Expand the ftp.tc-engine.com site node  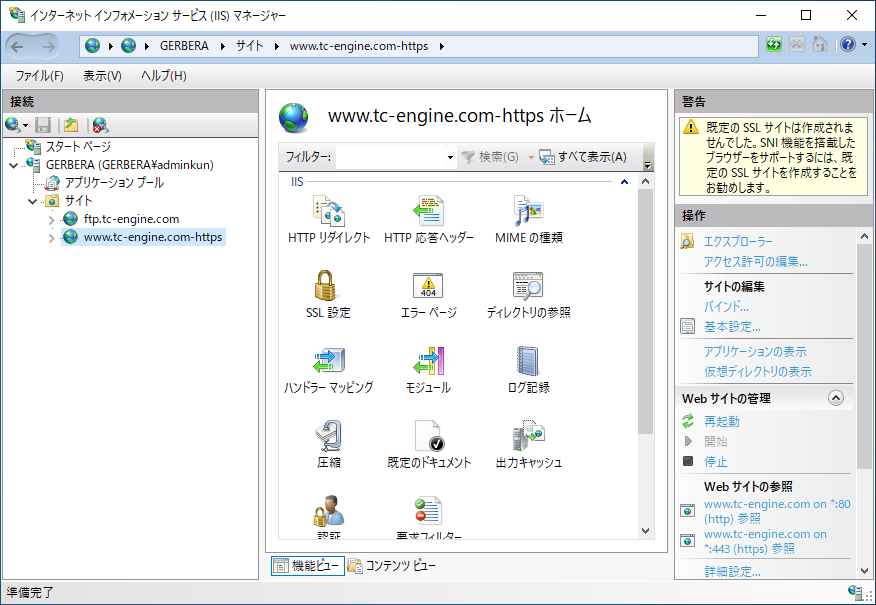point(51,220)
